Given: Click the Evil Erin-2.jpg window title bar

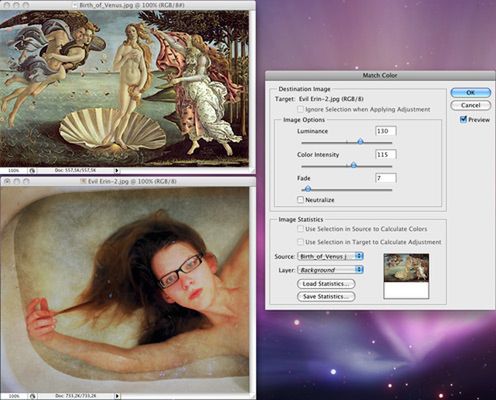Looking at the screenshot, I should click(x=128, y=181).
